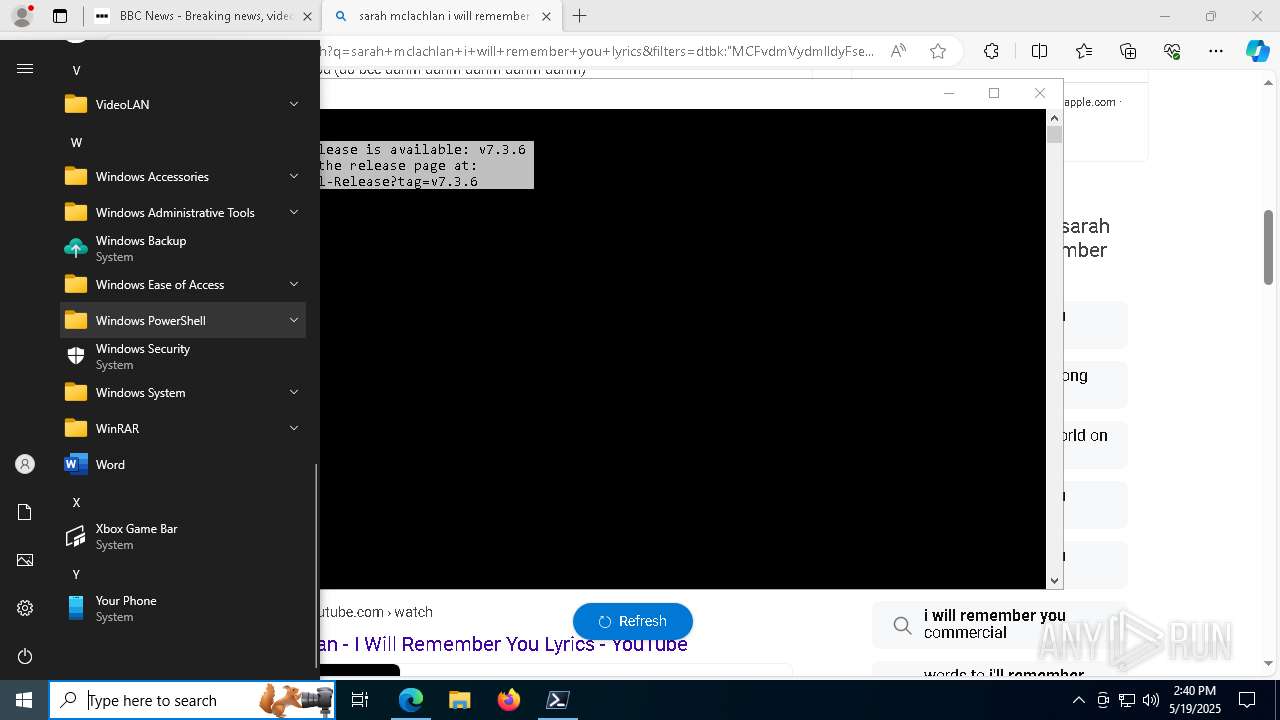The image size is (1280, 720).
Task: Expand Windows Accessories folder
Action: (x=183, y=176)
